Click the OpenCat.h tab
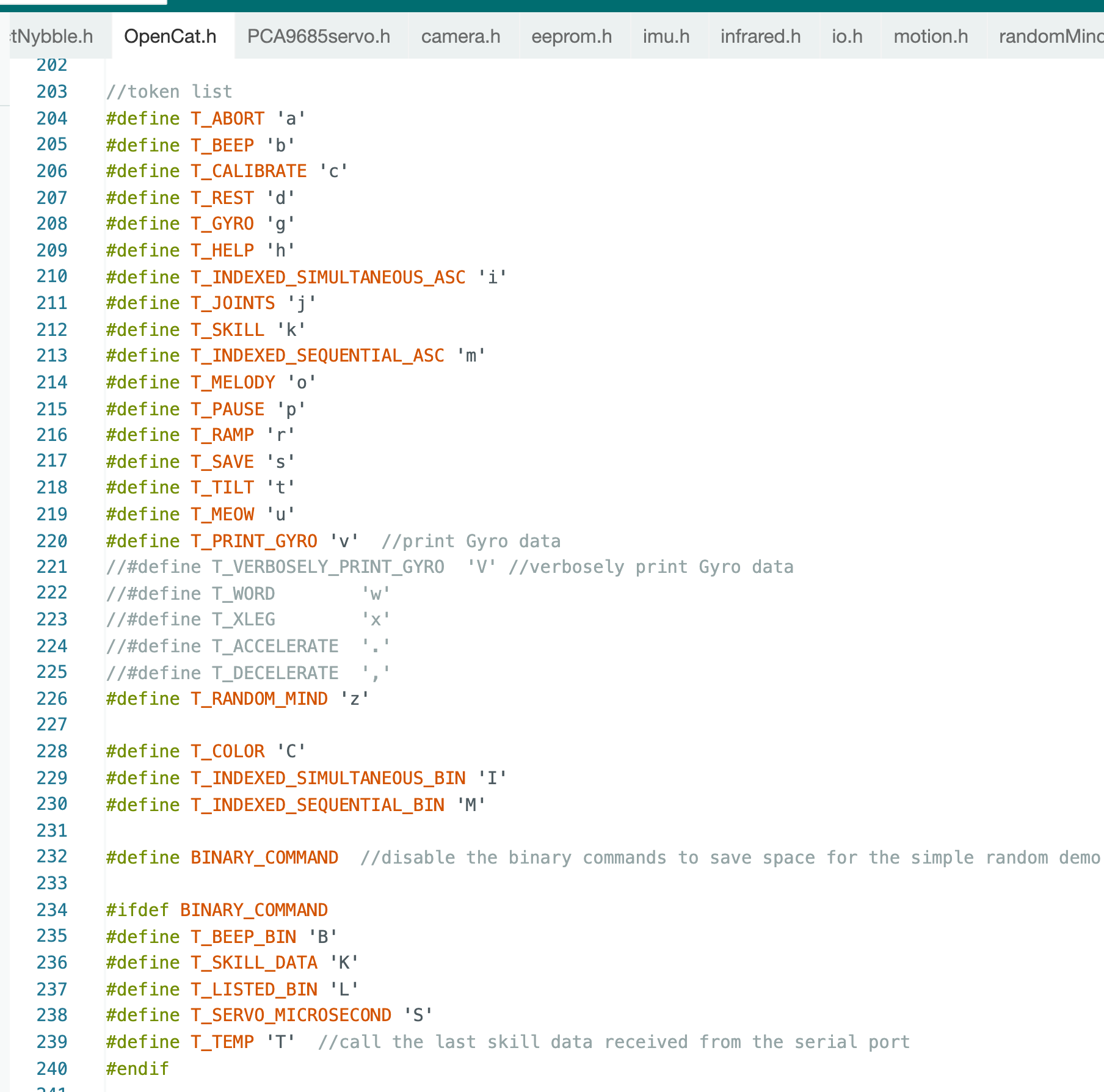 point(170,37)
